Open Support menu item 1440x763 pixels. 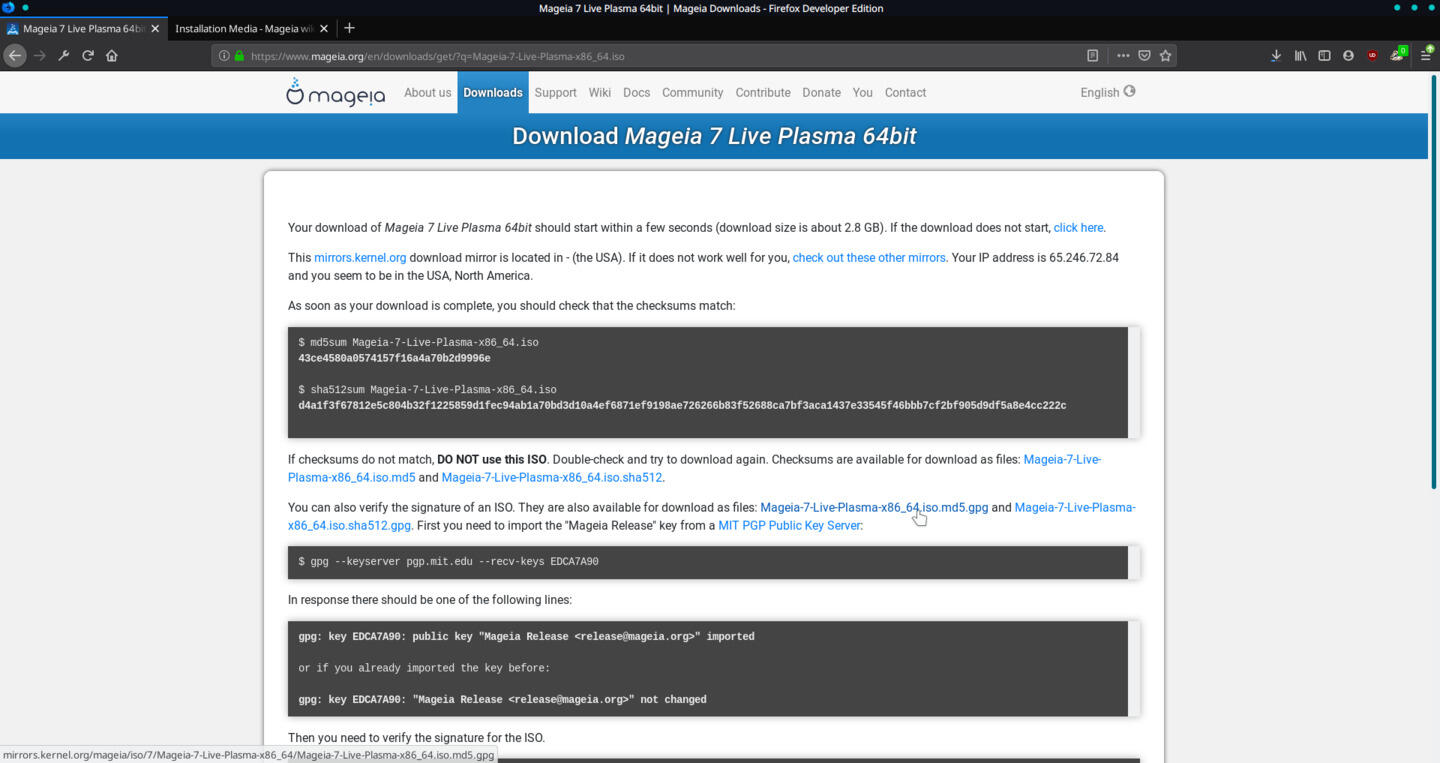(x=555, y=92)
